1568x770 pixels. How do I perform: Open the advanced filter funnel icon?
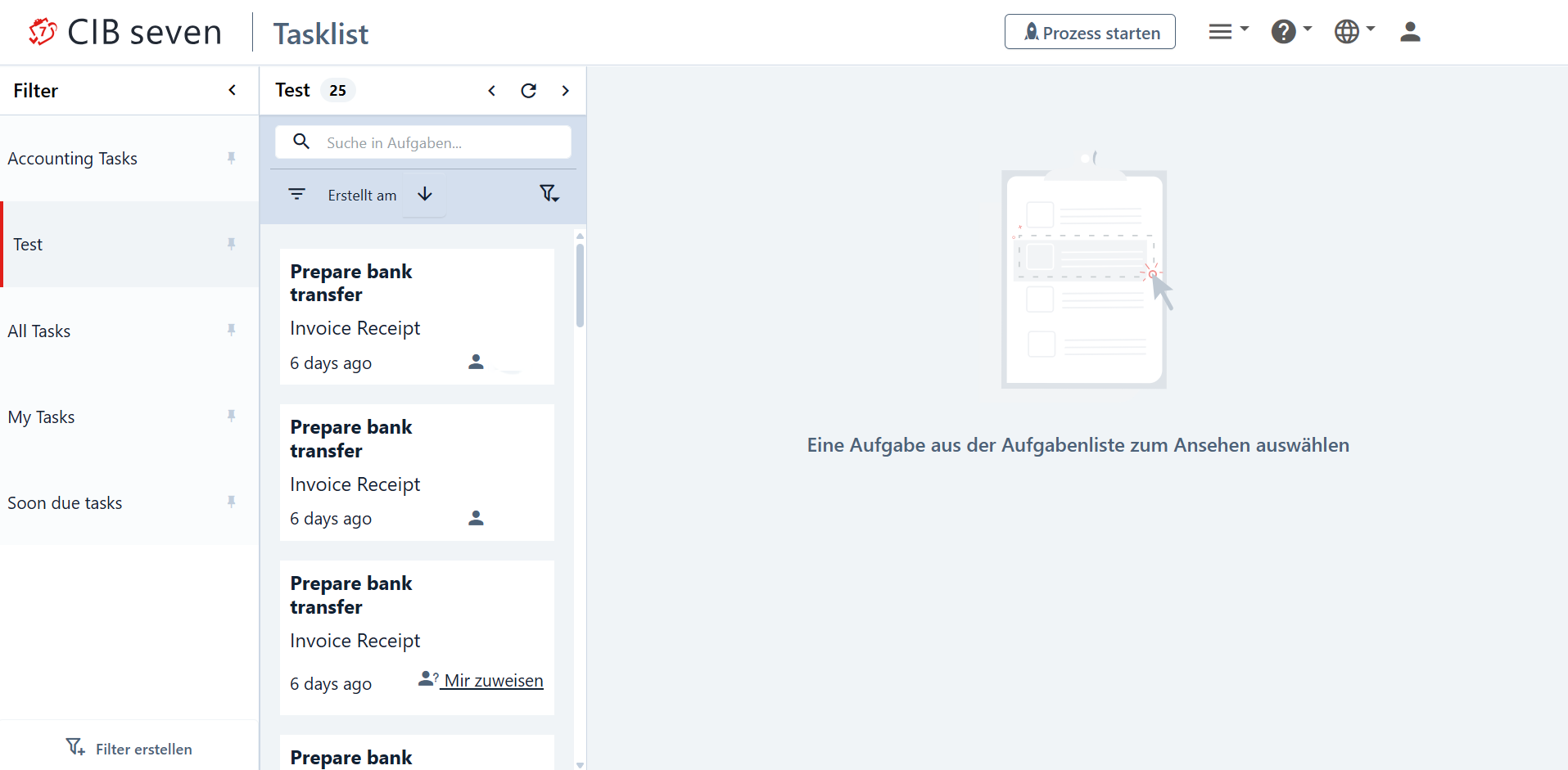[x=549, y=194]
